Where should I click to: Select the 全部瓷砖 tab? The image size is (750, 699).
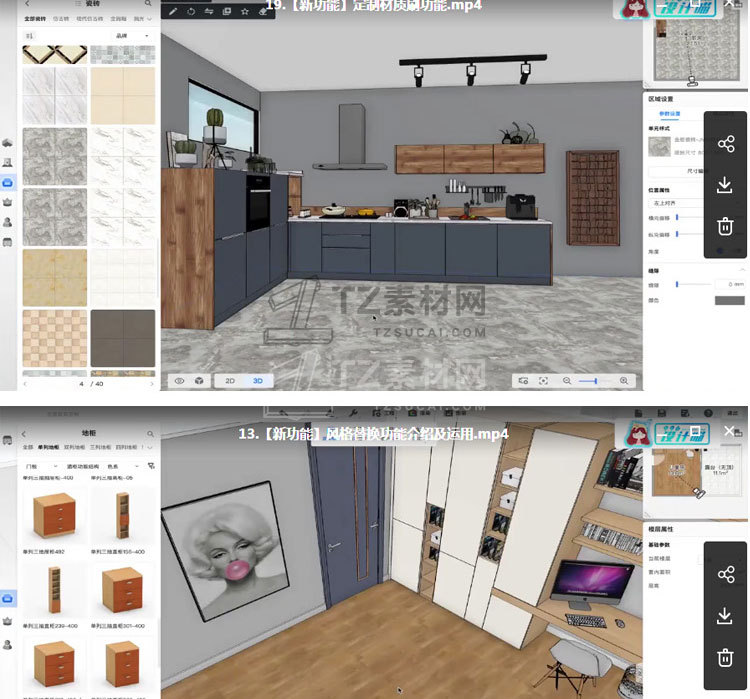pyautogui.click(x=35, y=19)
